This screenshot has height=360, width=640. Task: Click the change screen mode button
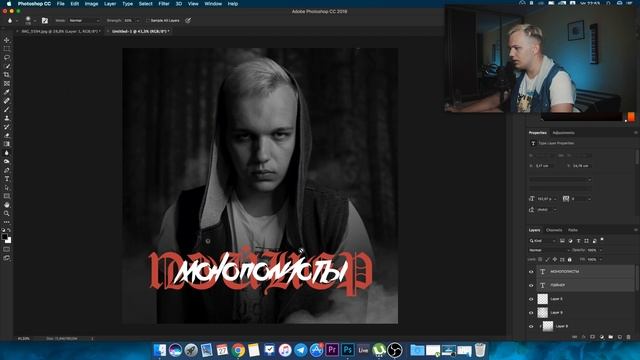point(7,258)
